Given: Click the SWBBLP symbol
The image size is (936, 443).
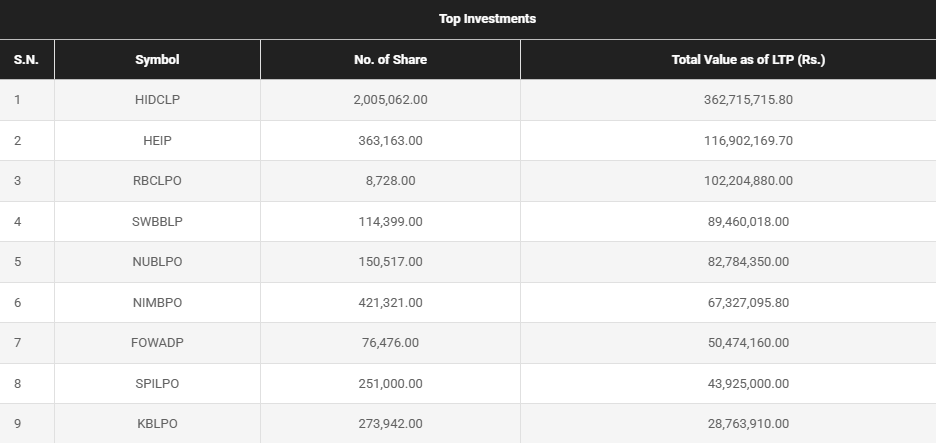Looking at the screenshot, I should point(157,221).
